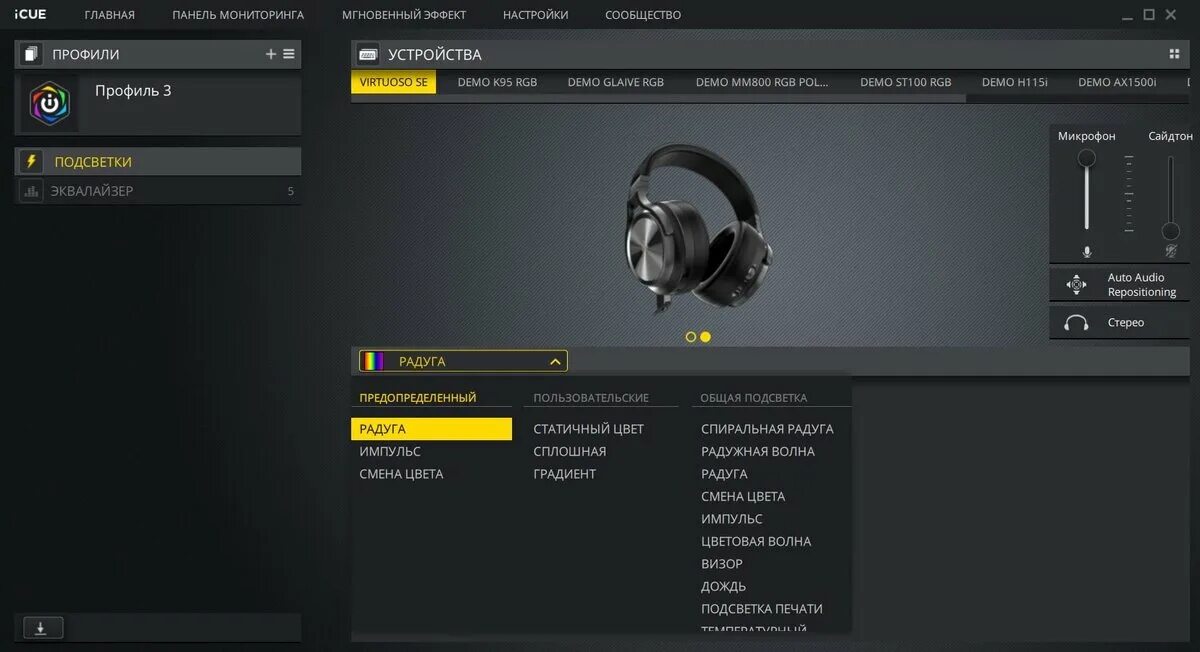
Task: Select Профиль 3 profile
Action: (x=158, y=103)
